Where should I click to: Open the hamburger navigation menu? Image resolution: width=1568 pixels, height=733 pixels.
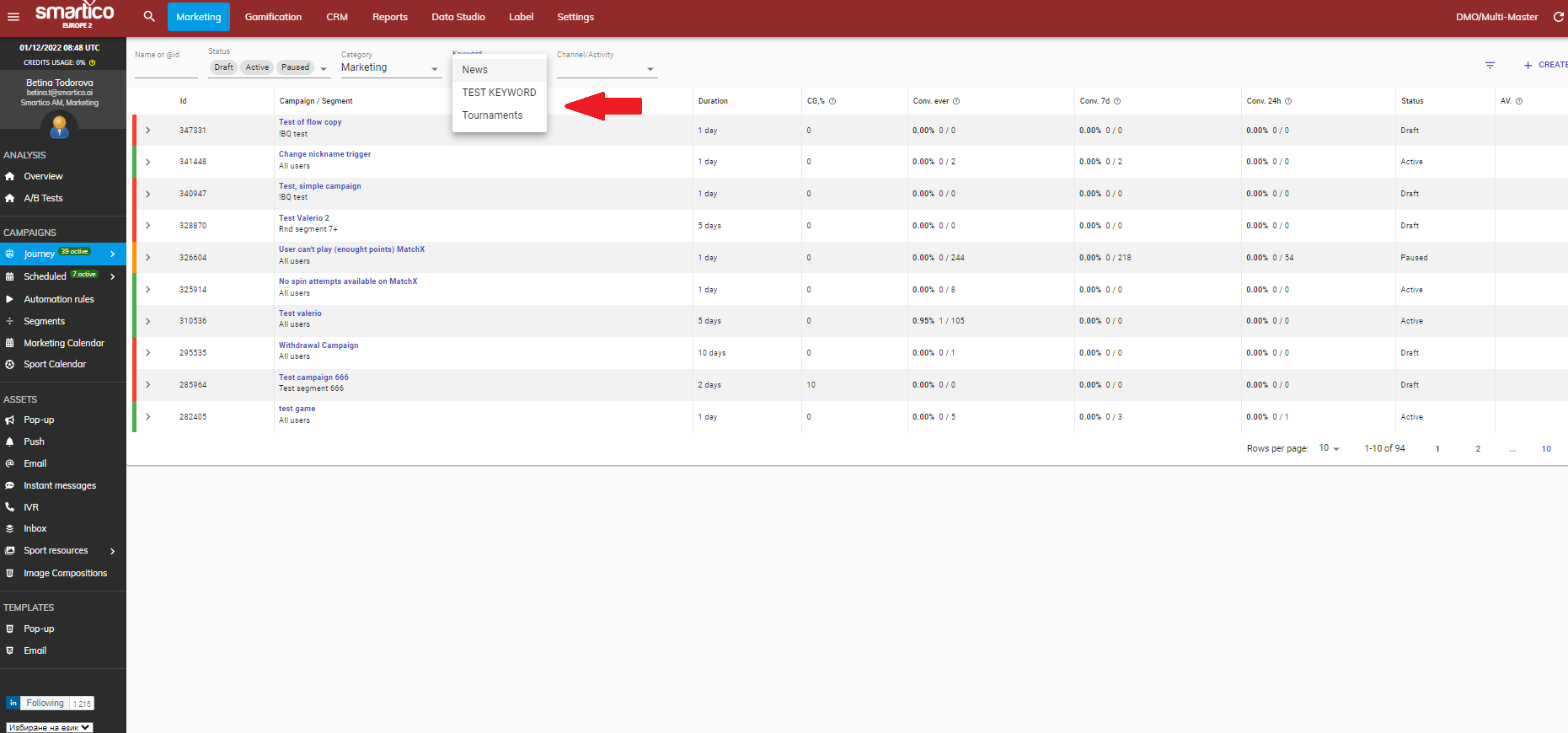pos(13,17)
